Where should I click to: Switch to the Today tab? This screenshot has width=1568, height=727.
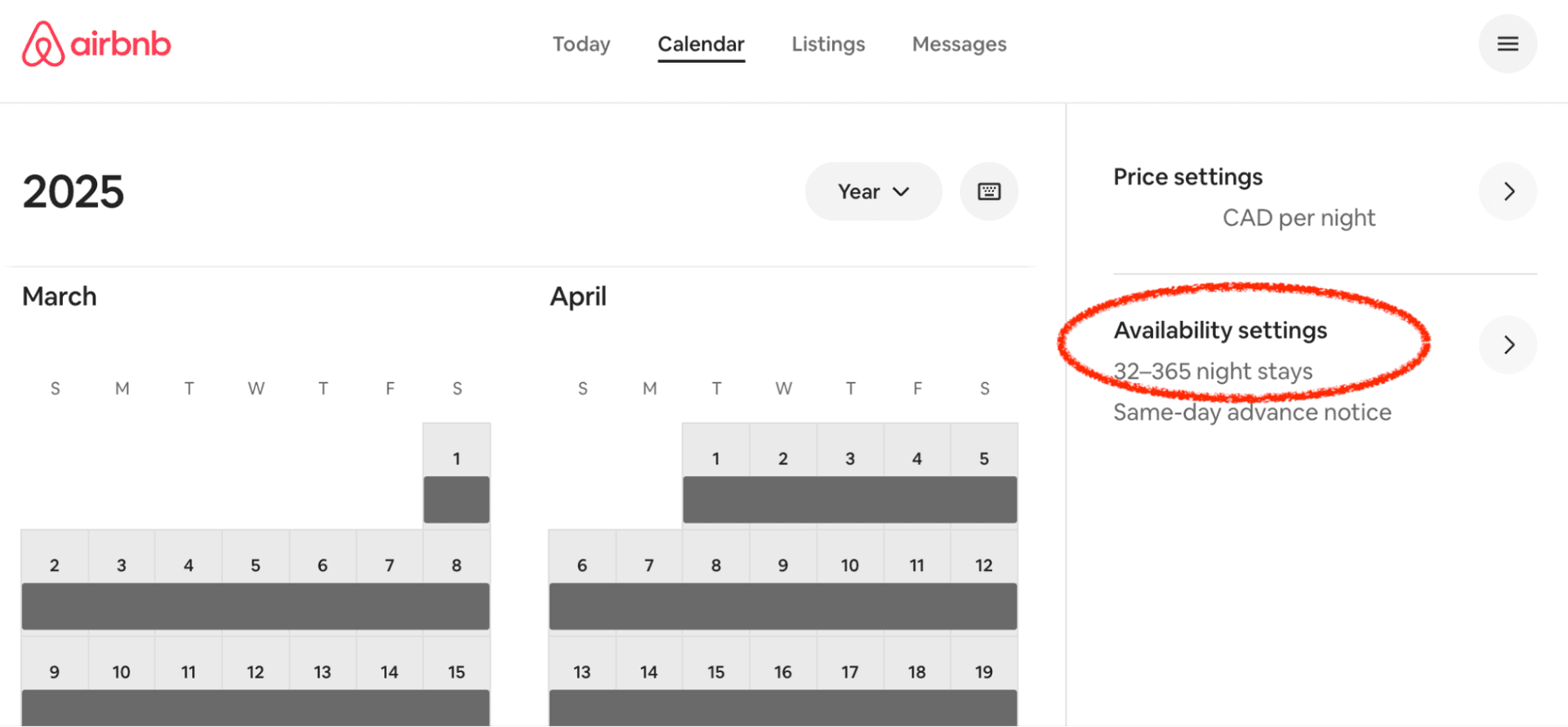[x=581, y=44]
